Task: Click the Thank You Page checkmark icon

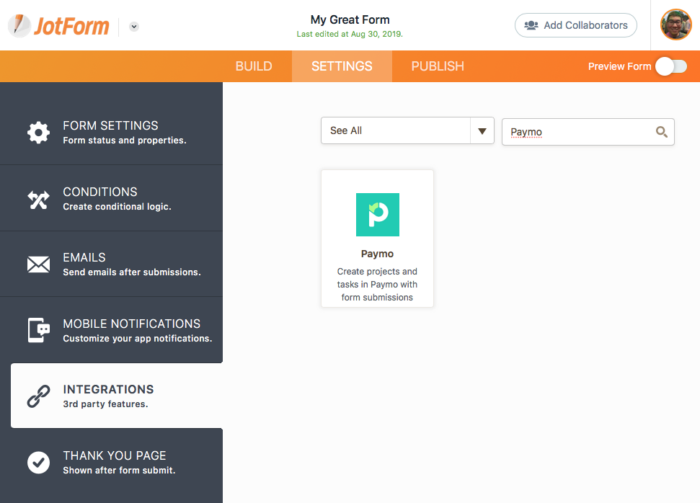Action: 38,462
